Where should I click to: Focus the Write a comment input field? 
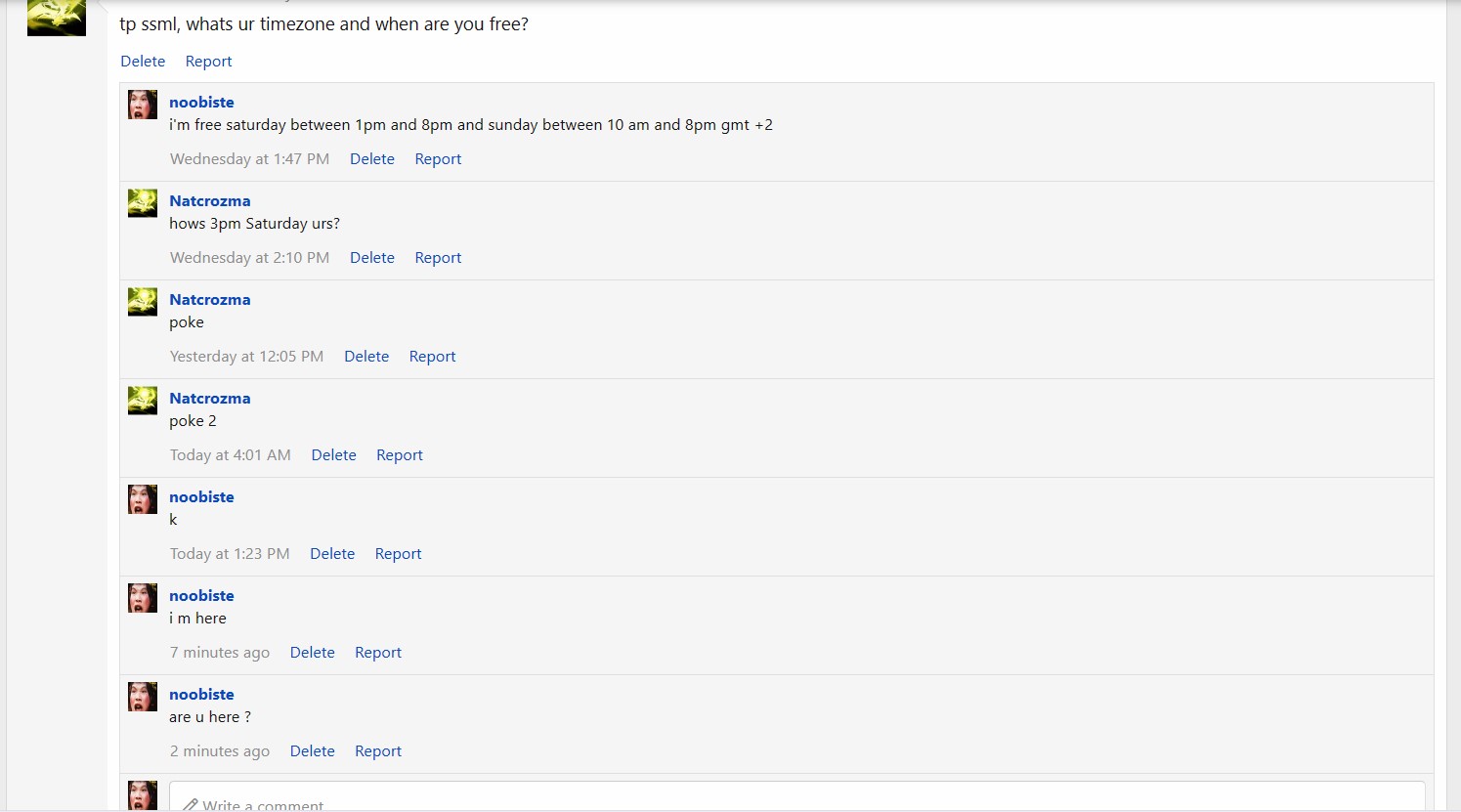click(x=796, y=797)
